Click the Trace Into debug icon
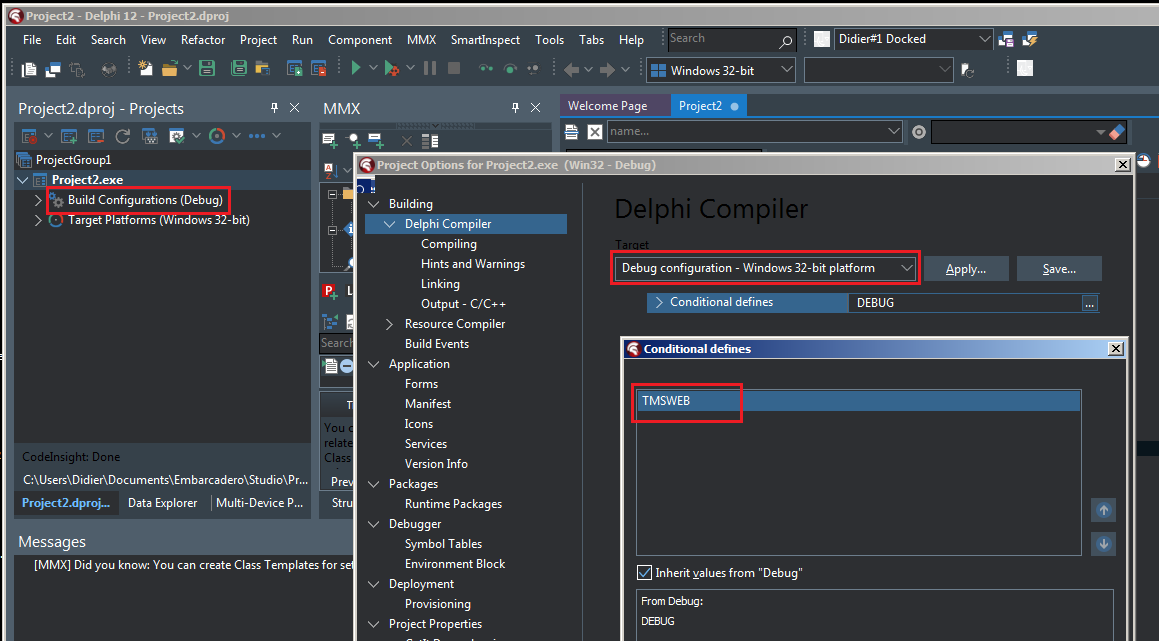Viewport: 1159px width, 641px height. (486, 69)
